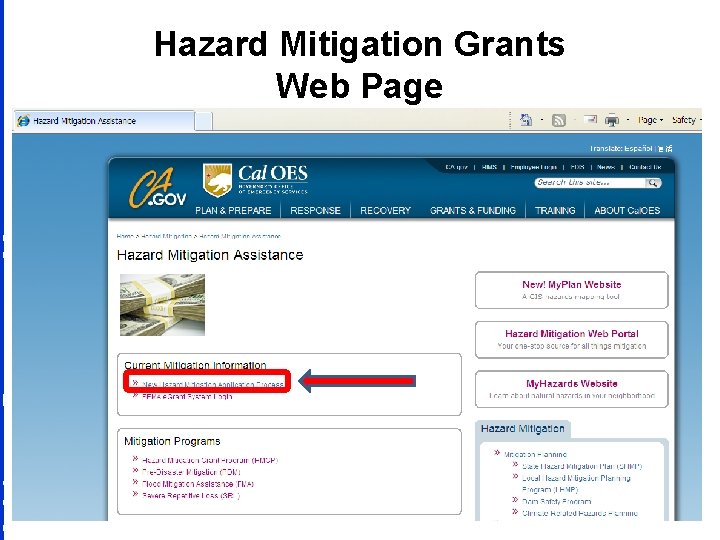The width and height of the screenshot is (720, 540).
Task: Click the chevron bullet beside Pre-Disaster Mitigation
Action: (x=135, y=470)
